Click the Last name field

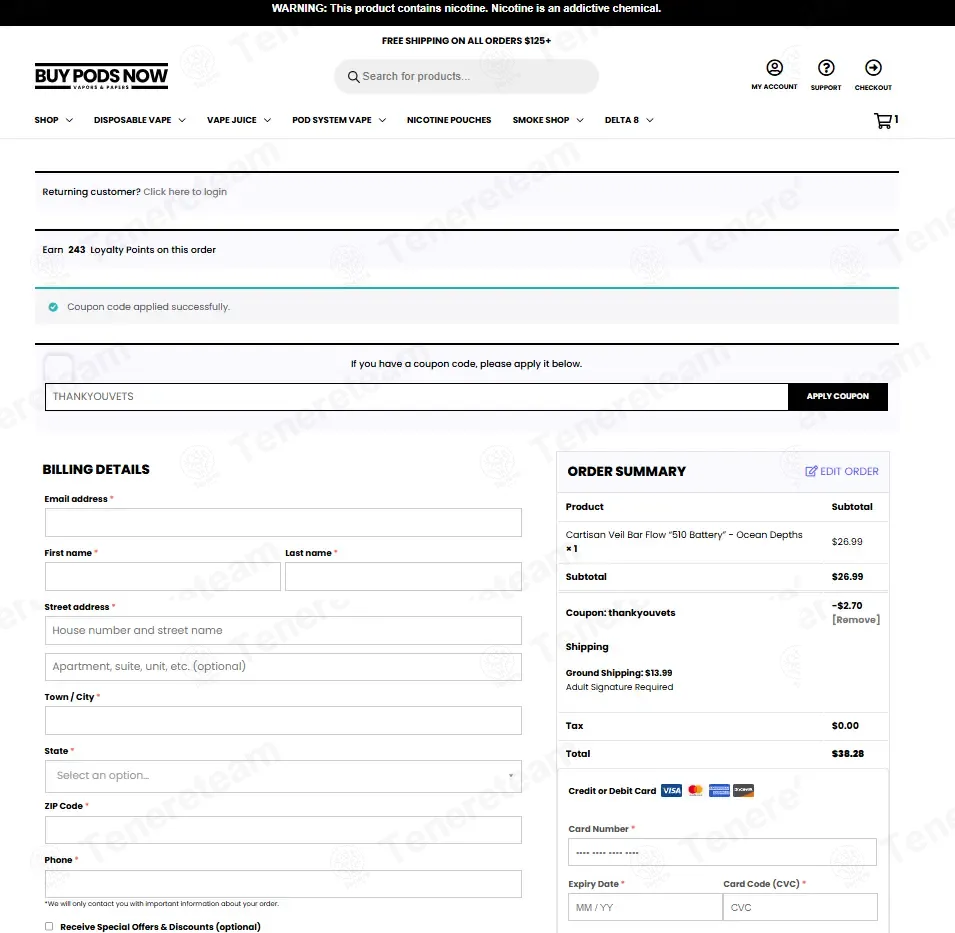pos(403,577)
